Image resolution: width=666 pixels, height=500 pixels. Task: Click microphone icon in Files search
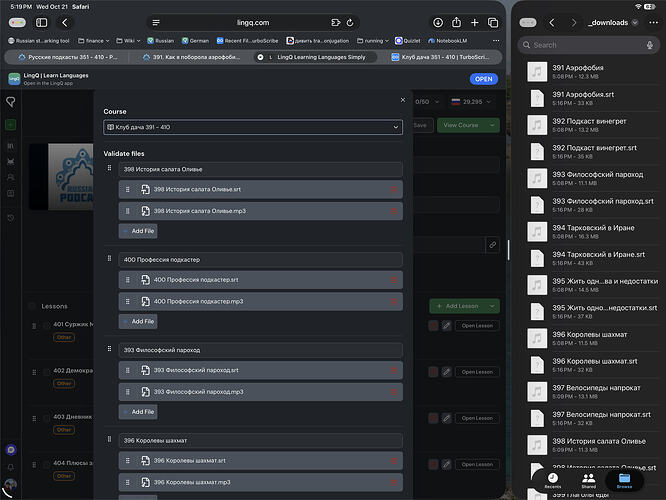coord(649,45)
